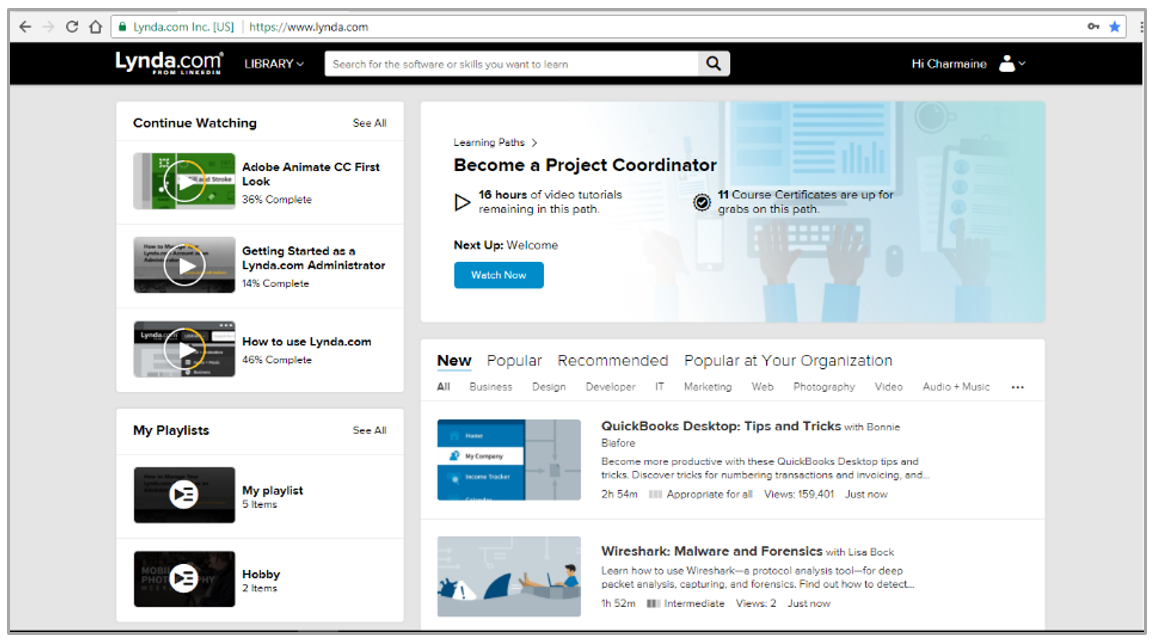Play the How to use Lynda.com video

click(x=184, y=349)
